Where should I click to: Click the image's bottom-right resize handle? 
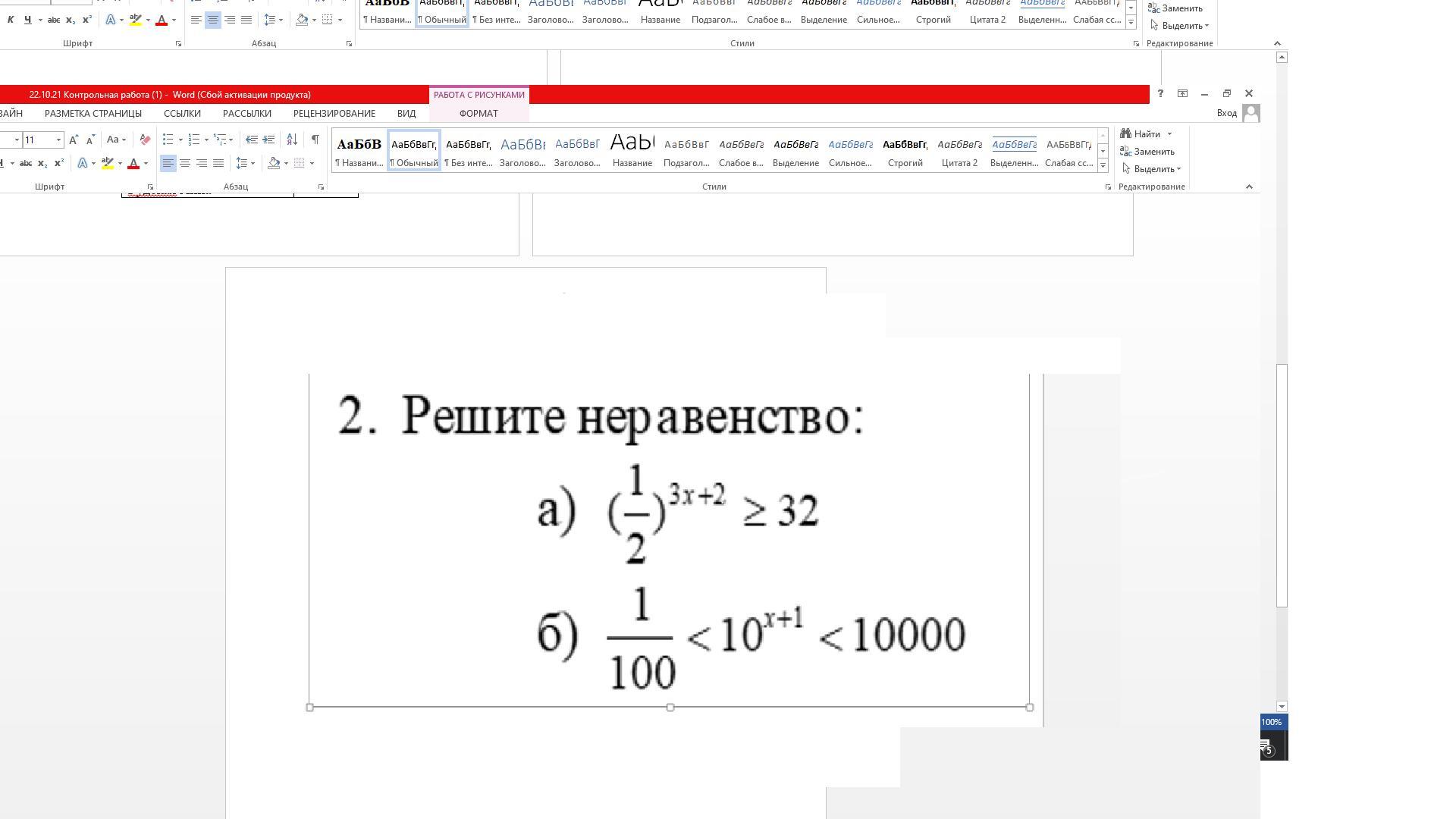point(1029,708)
